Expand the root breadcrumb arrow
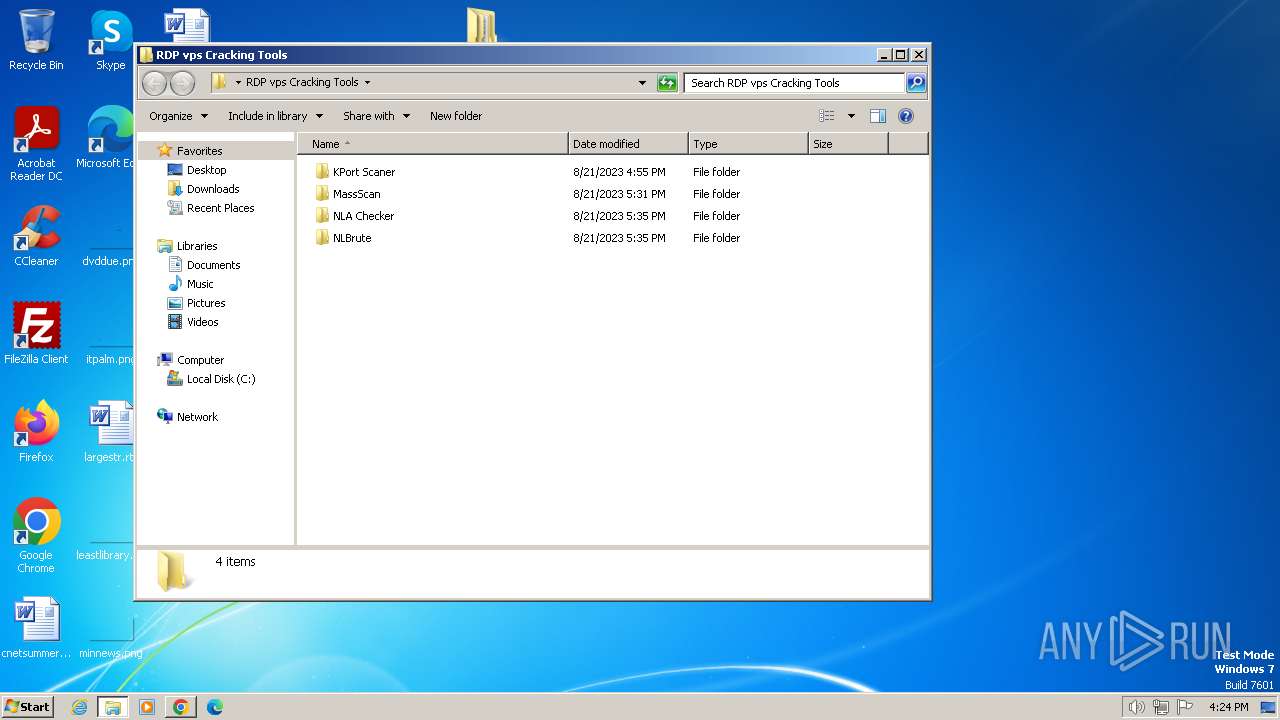Image resolution: width=1280 pixels, height=720 pixels. pyautogui.click(x=238, y=83)
